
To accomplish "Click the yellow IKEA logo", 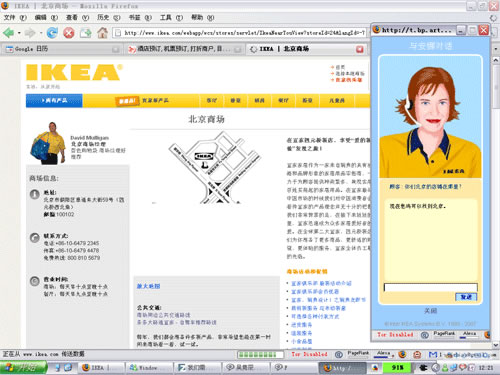I will [x=75, y=72].
